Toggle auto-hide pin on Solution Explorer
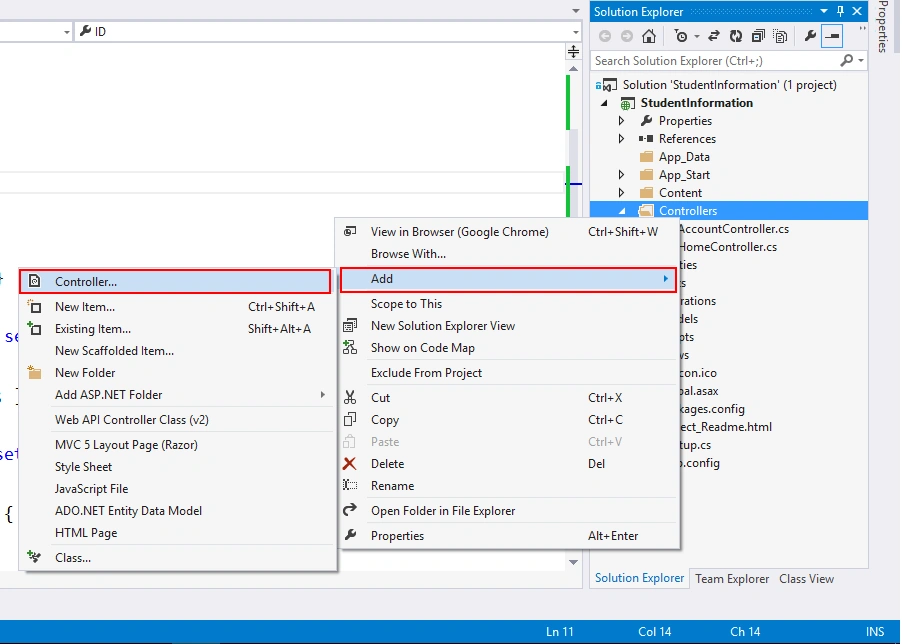Screen dimensions: 902x644 (840, 11)
